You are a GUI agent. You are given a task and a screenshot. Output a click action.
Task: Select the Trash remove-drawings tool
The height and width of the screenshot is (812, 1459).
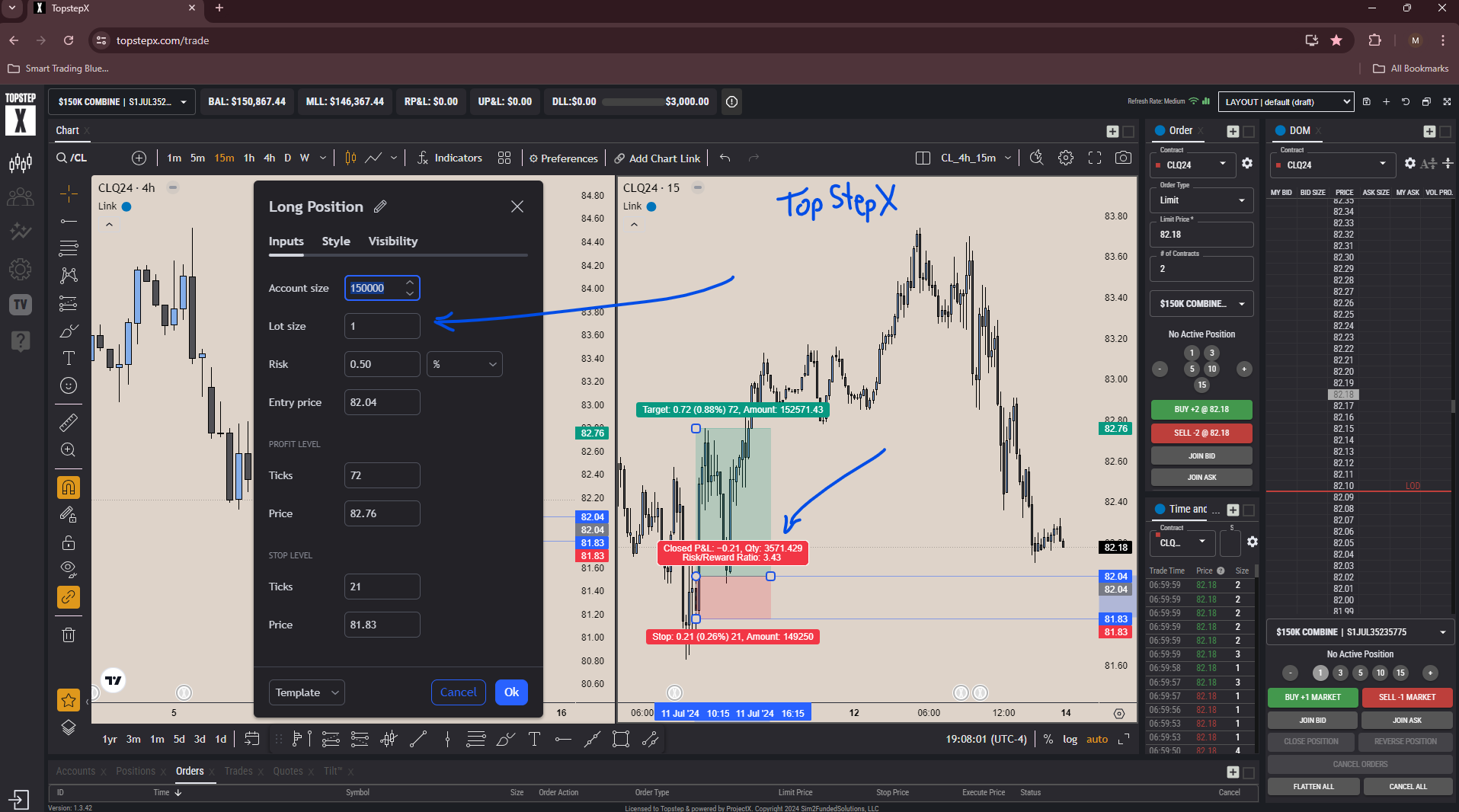(x=69, y=635)
